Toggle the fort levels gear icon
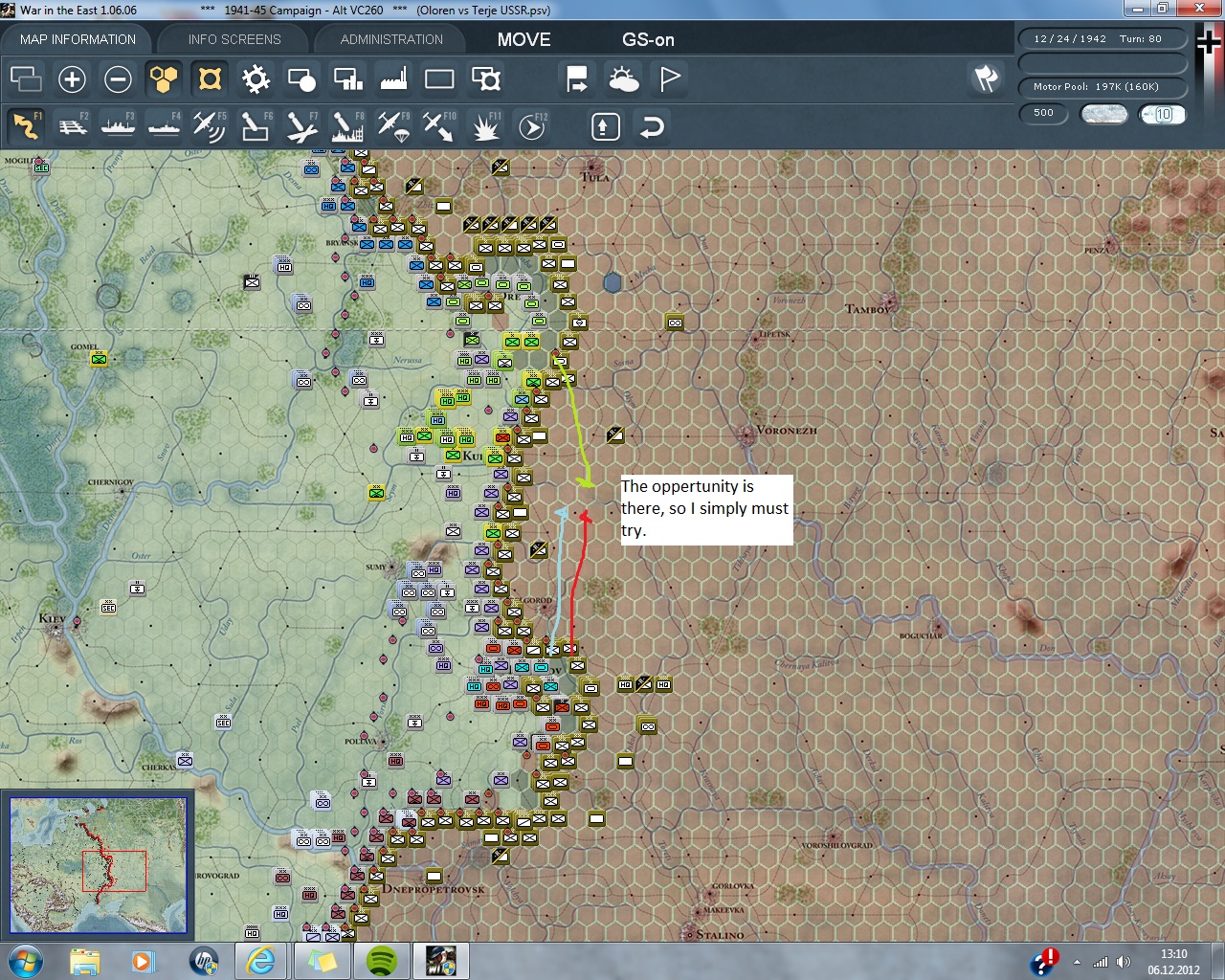The image size is (1225, 980). coord(256,78)
